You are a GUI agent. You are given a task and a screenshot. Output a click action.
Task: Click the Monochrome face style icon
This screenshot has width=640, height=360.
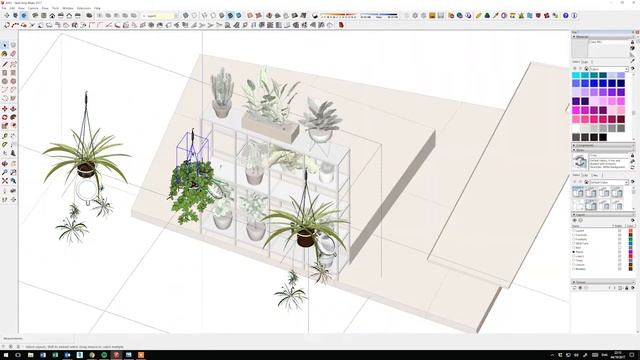(239, 16)
